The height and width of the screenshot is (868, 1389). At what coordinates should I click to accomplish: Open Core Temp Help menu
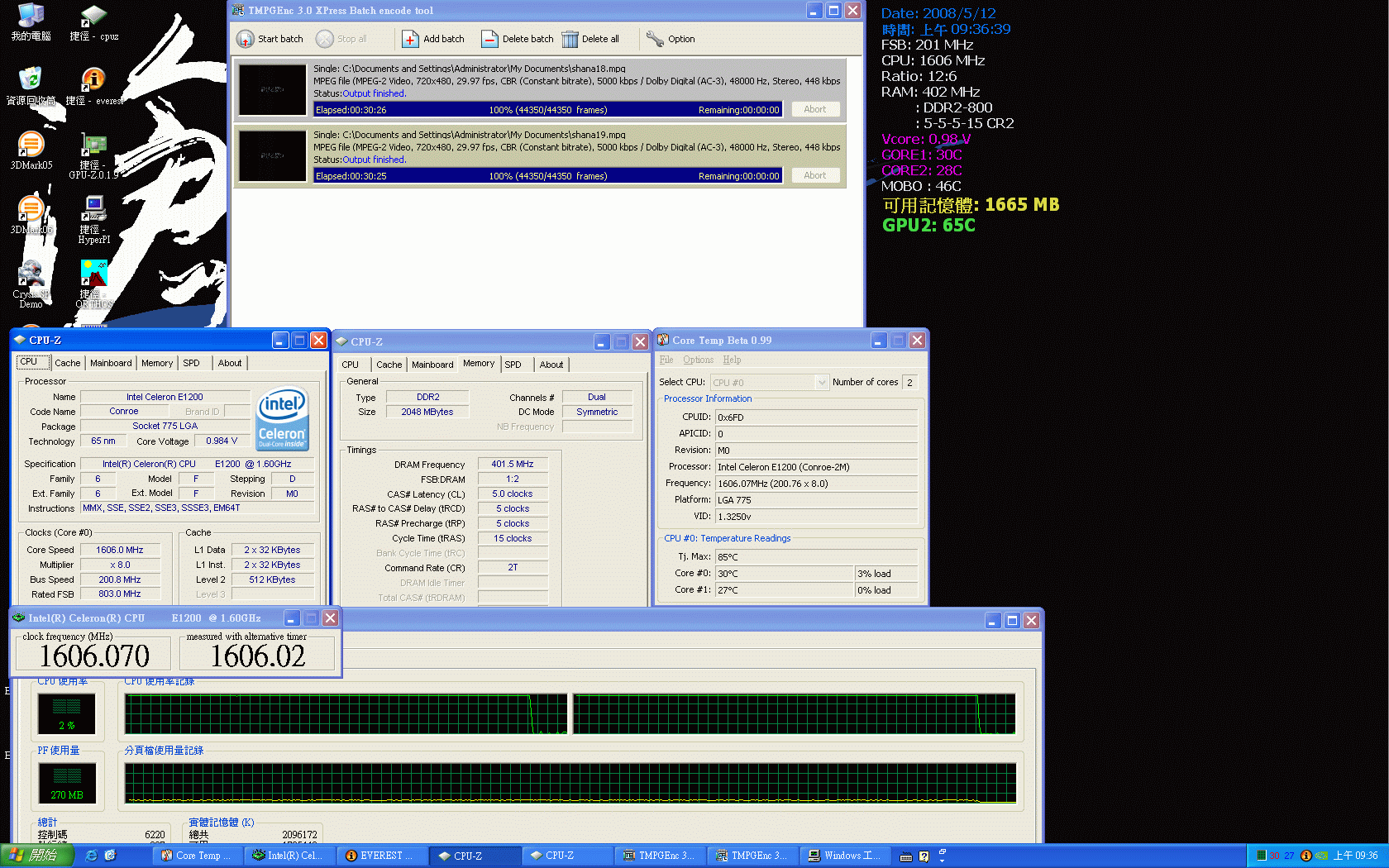click(732, 360)
